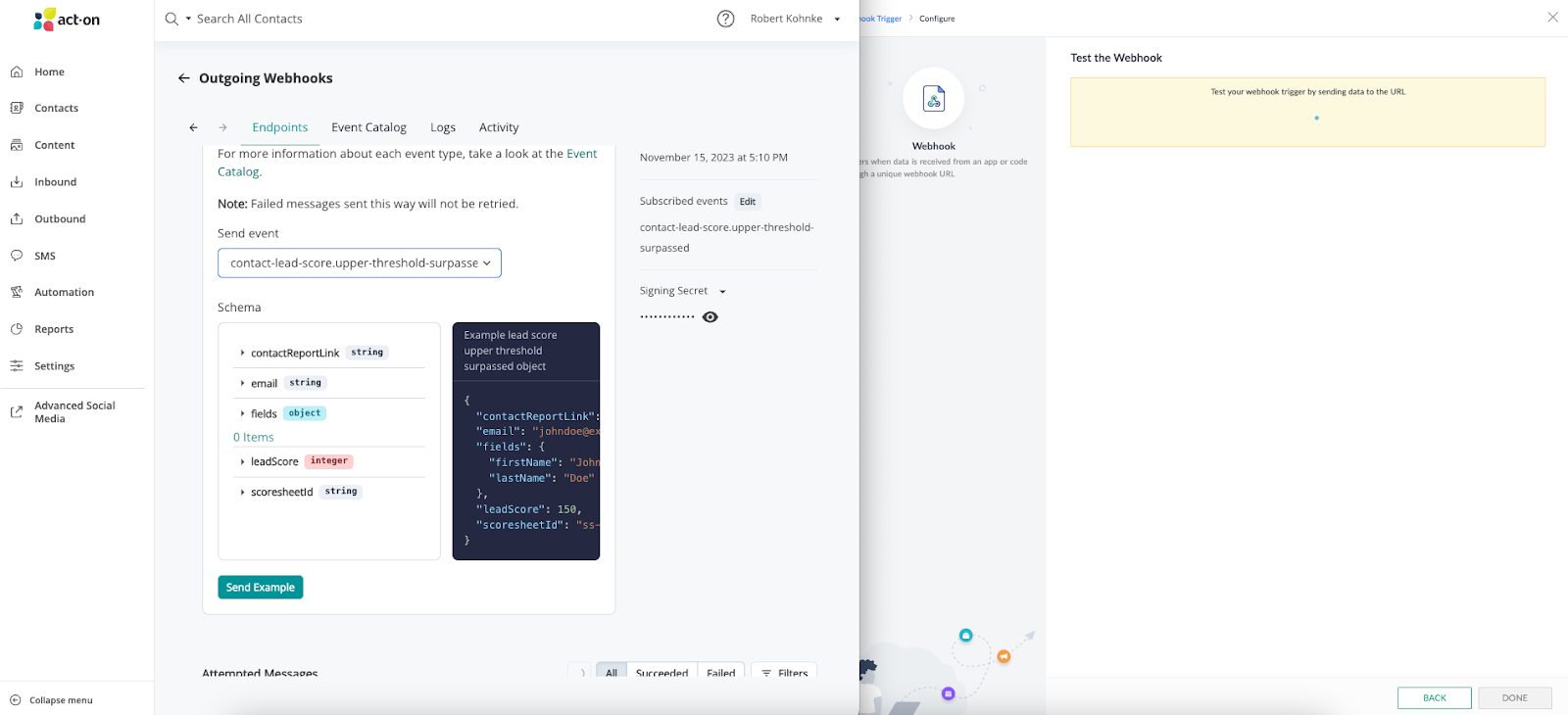Click the masked signing secret dots
This screenshot has width=1568, height=715.
667,317
